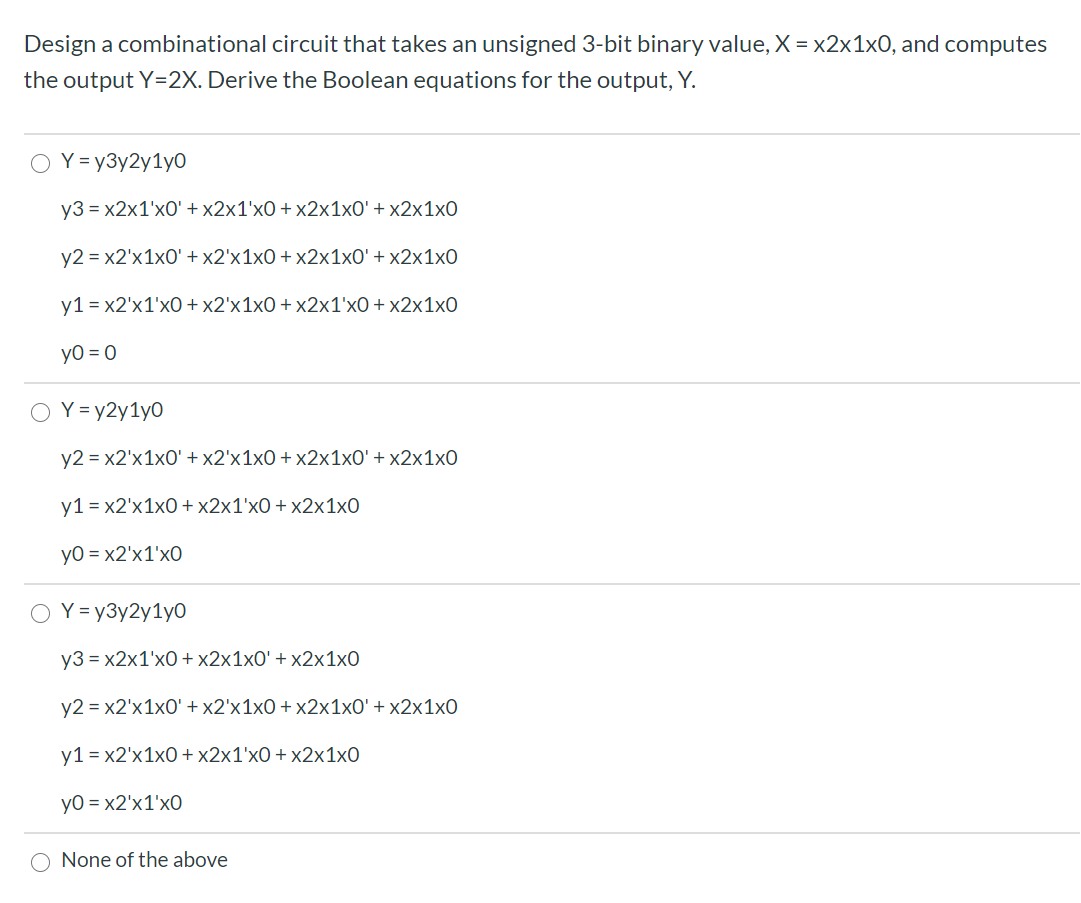
Task: Select the radio button for Y = y3y2y1y0 first option
Action: pos(40,162)
